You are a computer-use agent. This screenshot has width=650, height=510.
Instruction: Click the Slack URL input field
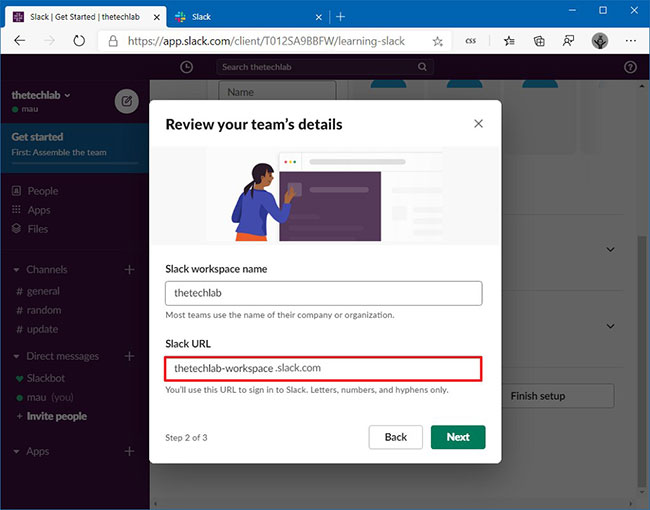323,369
